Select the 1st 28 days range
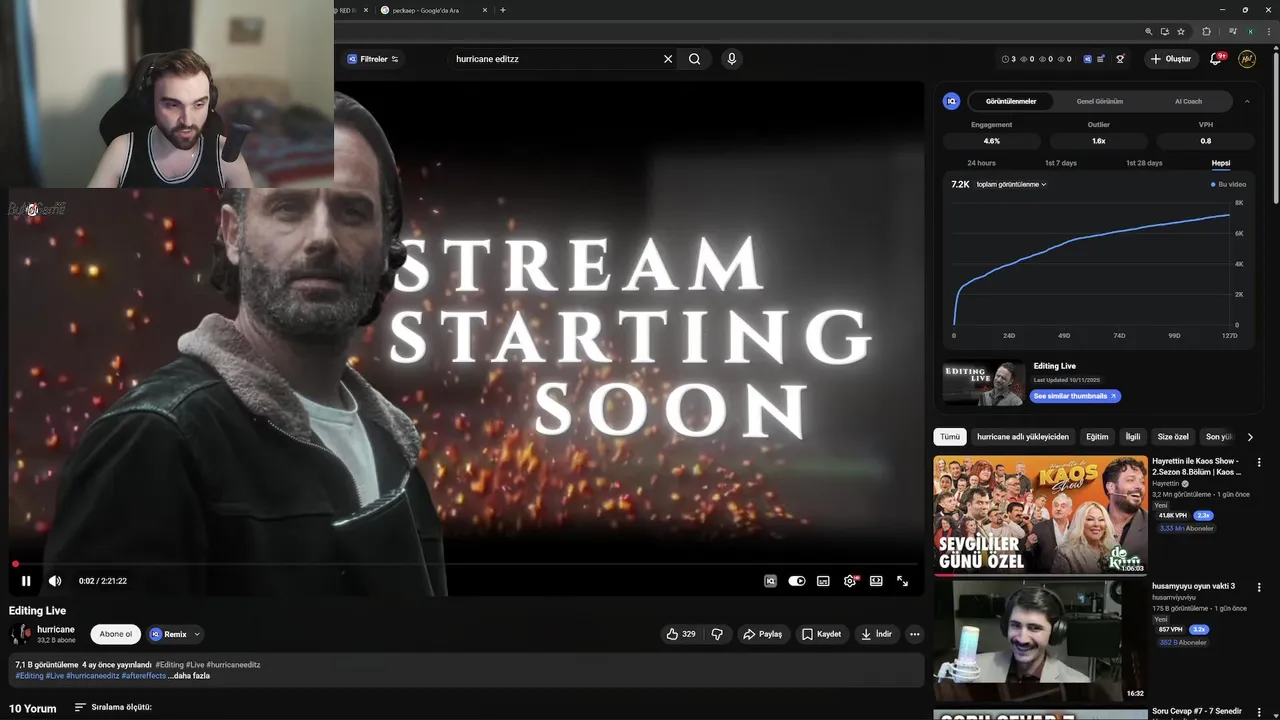This screenshot has width=1280, height=720. (x=1144, y=163)
